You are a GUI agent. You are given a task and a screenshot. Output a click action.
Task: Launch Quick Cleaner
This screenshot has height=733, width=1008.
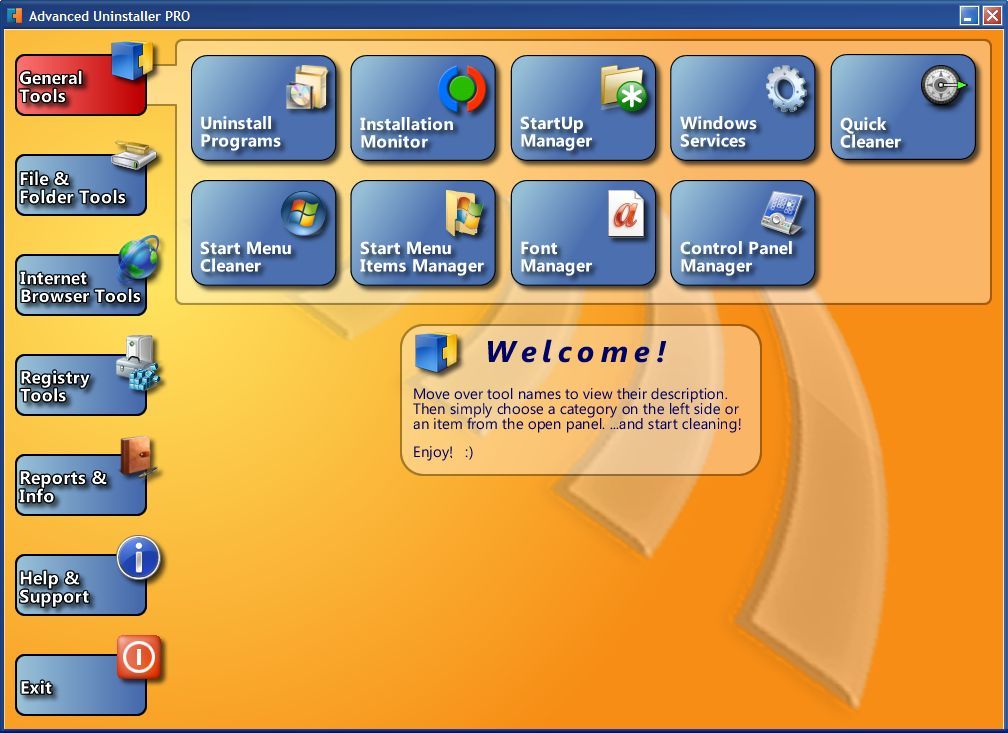(x=901, y=108)
